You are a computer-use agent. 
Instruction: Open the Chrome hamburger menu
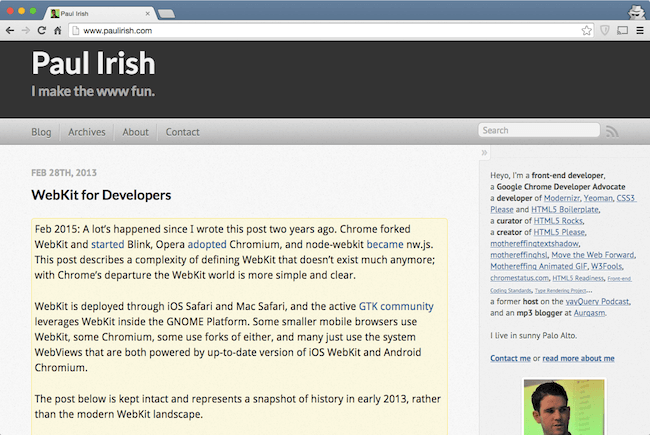[640, 30]
